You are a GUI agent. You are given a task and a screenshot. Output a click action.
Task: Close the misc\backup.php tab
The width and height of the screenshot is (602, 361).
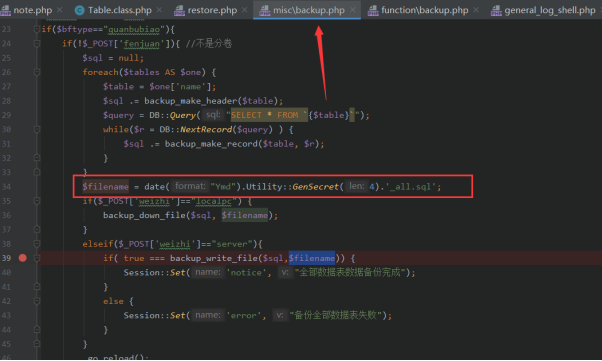click(353, 10)
